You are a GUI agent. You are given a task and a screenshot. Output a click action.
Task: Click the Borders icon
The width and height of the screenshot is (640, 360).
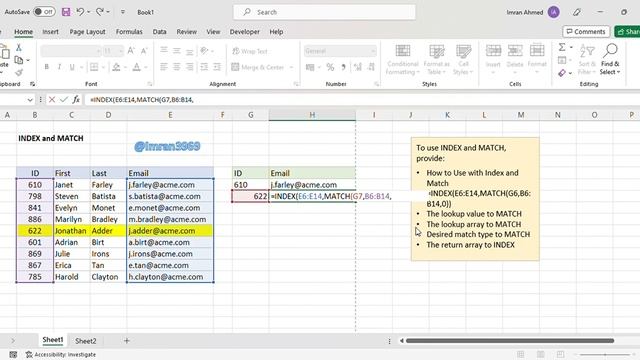(x=94, y=67)
